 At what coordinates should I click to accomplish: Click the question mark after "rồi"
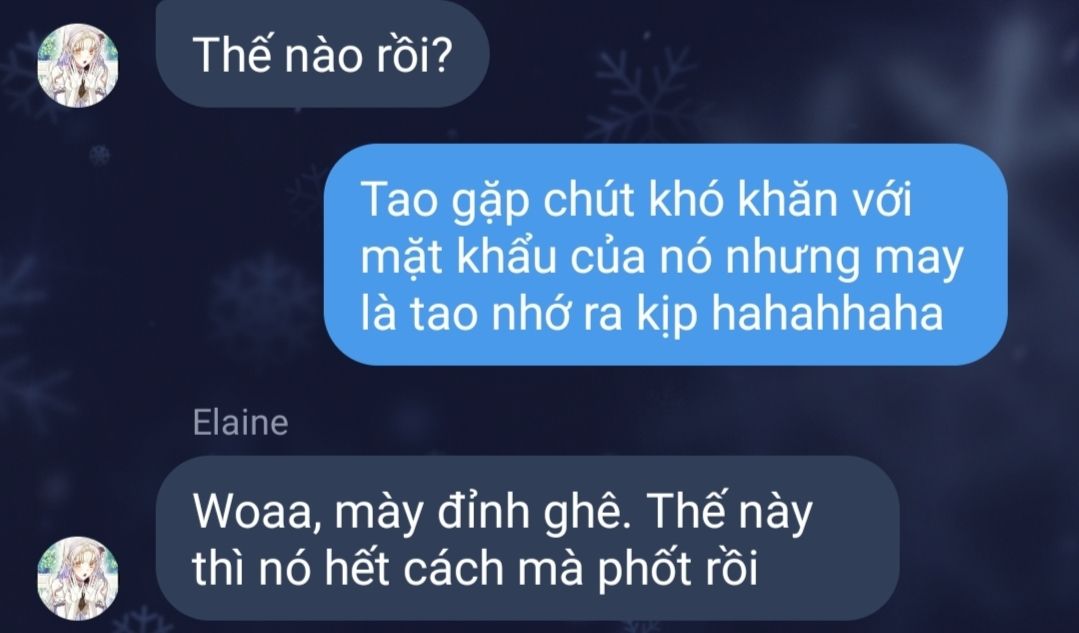click(x=442, y=55)
